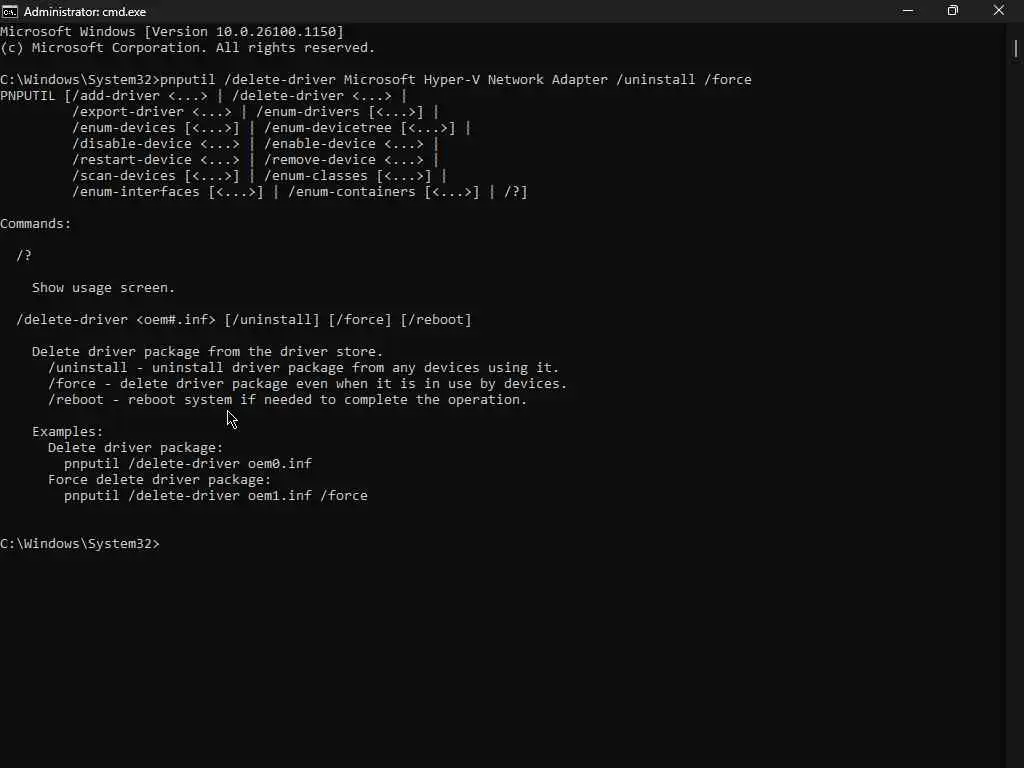Restore down the command prompt window

pyautogui.click(x=953, y=11)
